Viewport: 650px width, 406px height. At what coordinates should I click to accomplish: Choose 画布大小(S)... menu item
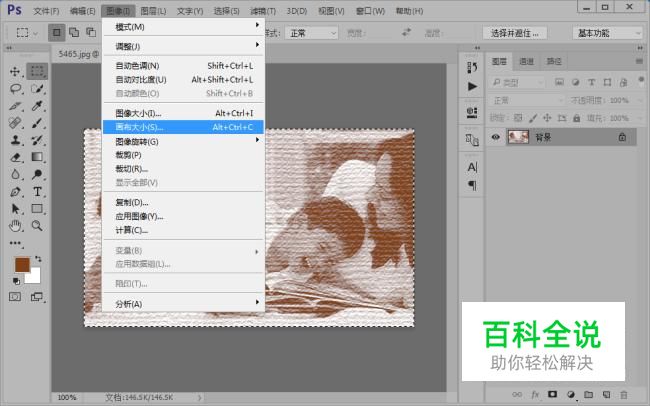pyautogui.click(x=183, y=127)
